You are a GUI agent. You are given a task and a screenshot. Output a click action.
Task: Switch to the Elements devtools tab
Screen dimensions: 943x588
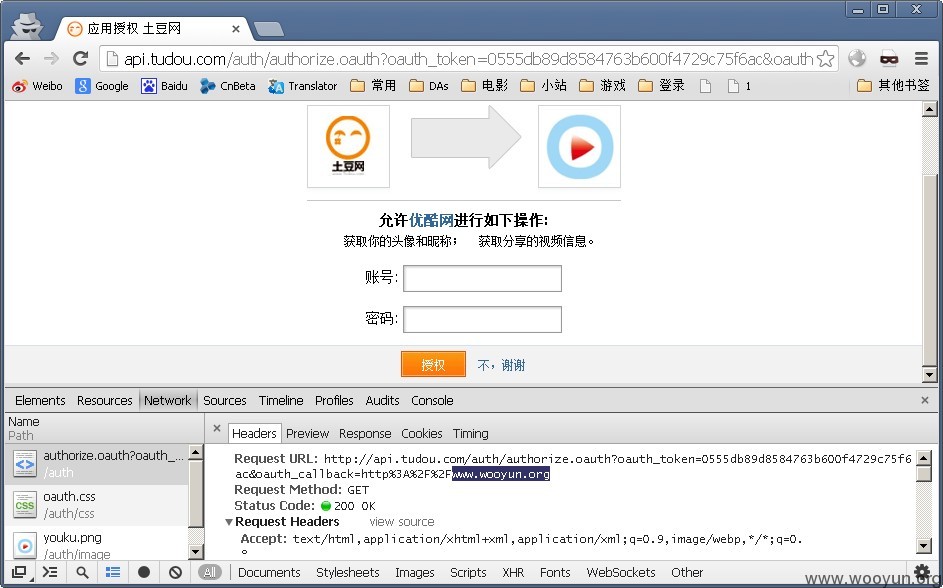[x=40, y=400]
